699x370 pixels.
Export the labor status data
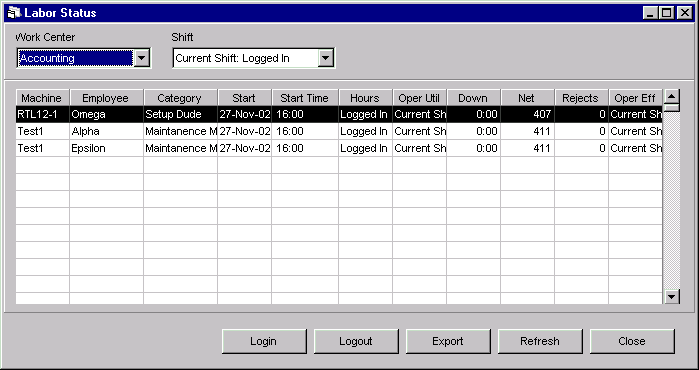(x=448, y=341)
